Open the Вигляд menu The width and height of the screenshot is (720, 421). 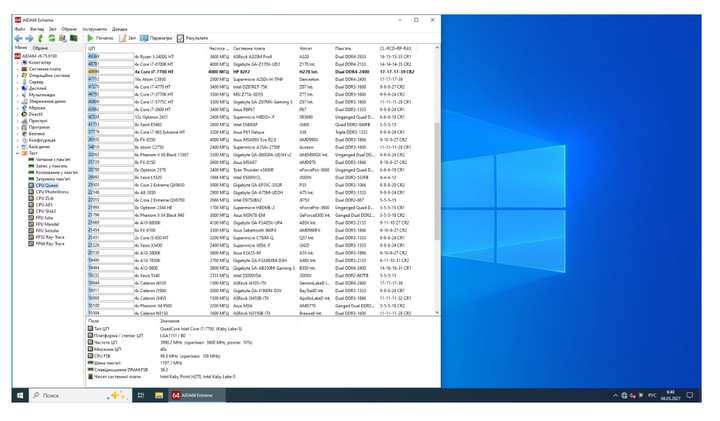pyautogui.click(x=37, y=29)
